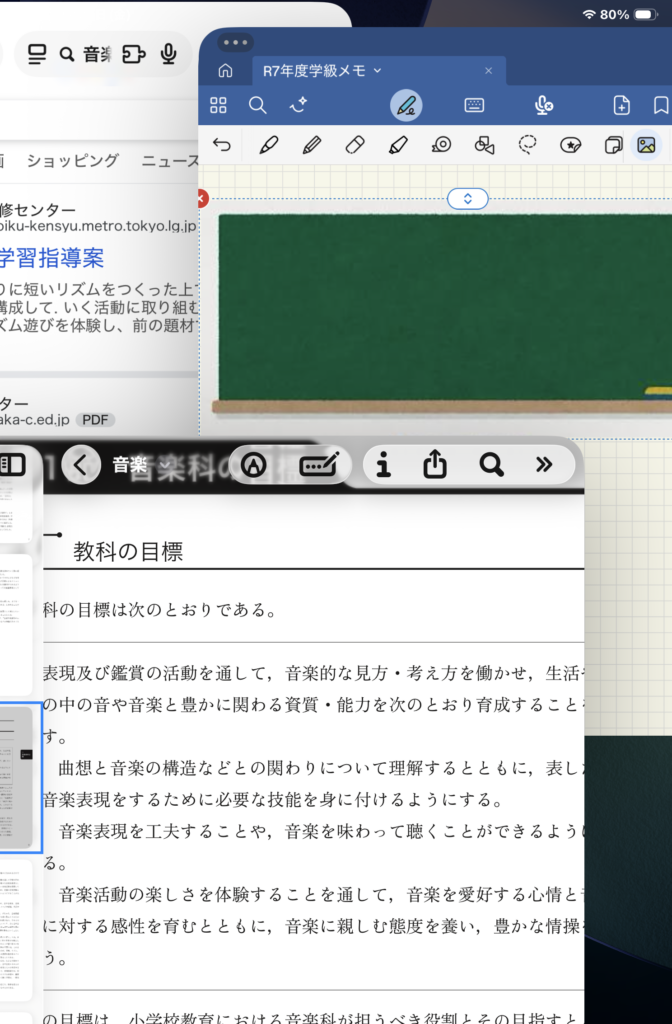Choose the eraser tool
This screenshot has width=672, height=1024.
tap(354, 145)
